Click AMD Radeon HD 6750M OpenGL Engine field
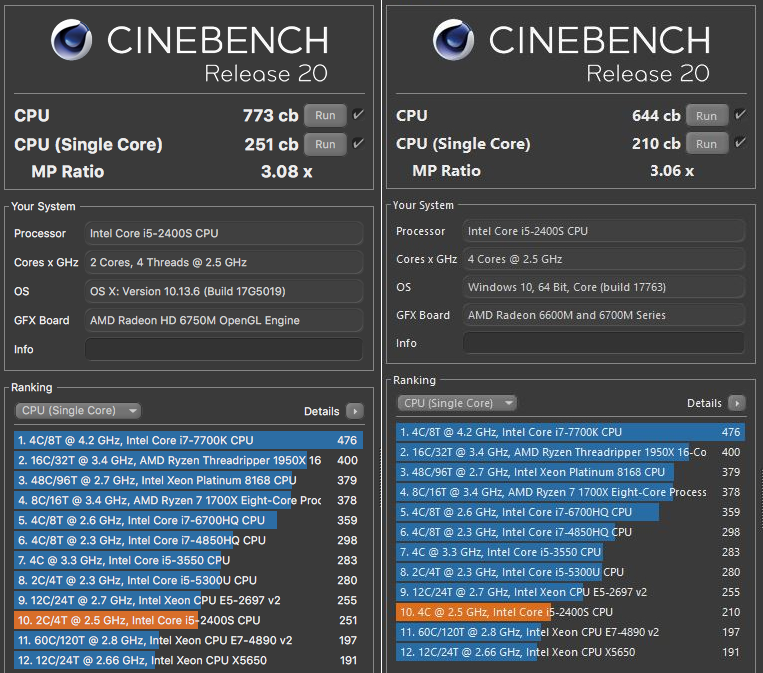Image resolution: width=763 pixels, height=673 pixels. click(x=224, y=320)
